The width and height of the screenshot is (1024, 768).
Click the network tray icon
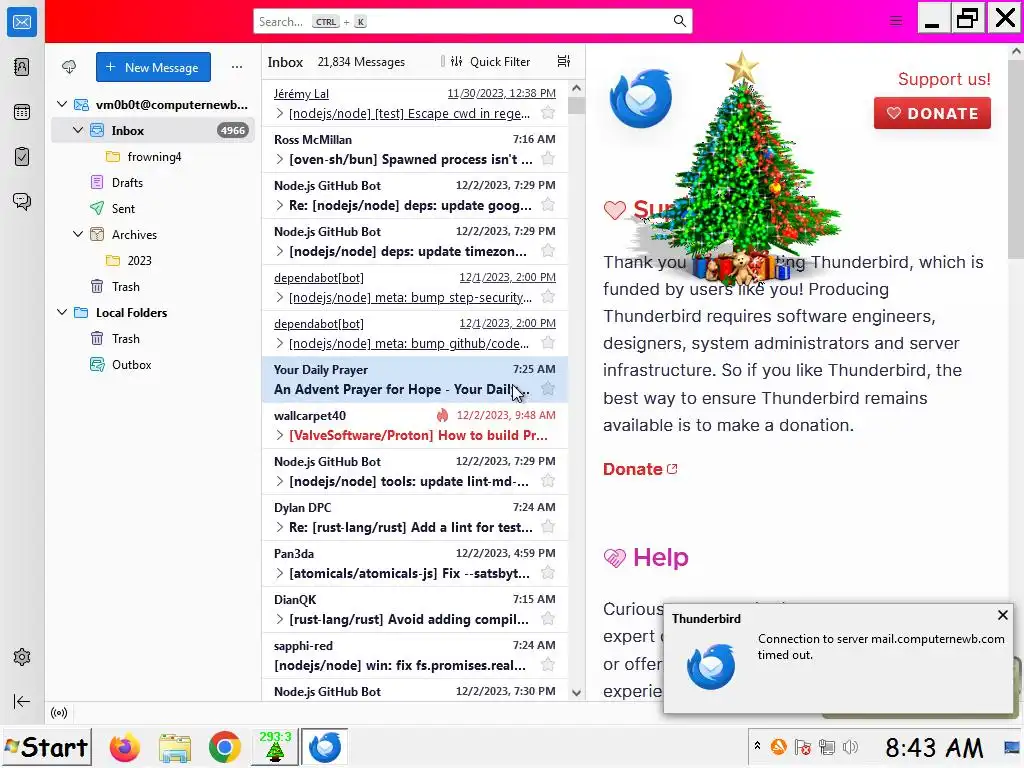[x=827, y=747]
